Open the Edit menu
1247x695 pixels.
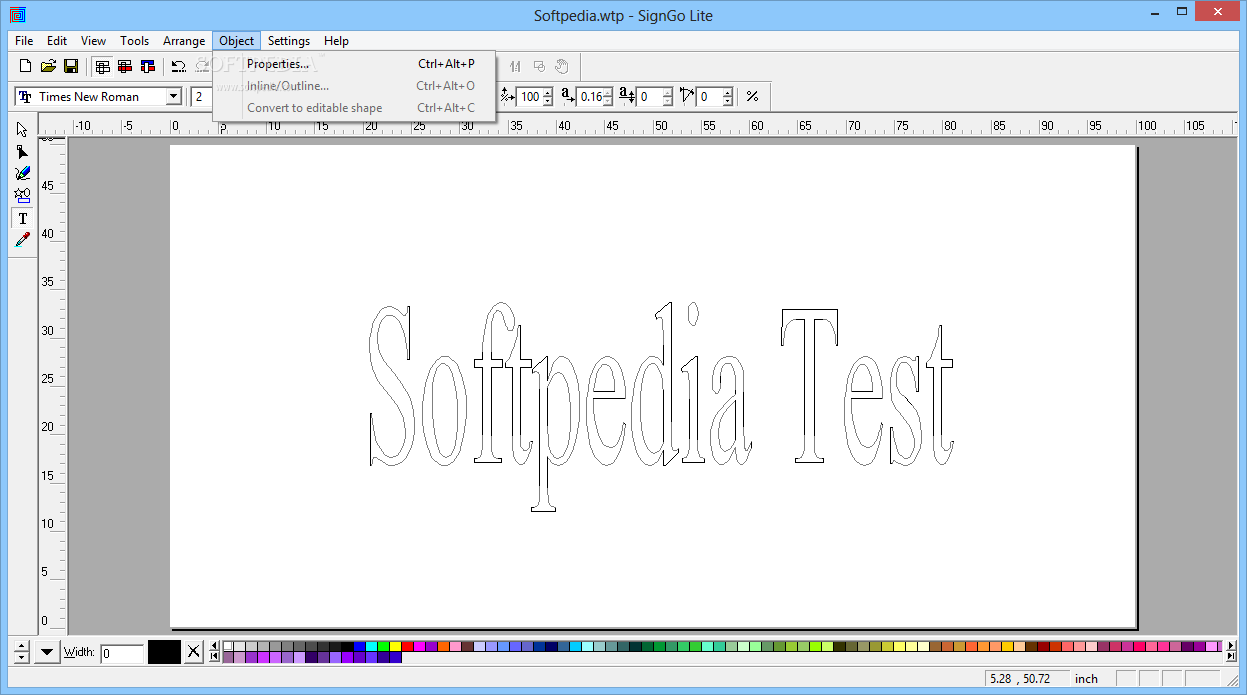point(57,41)
